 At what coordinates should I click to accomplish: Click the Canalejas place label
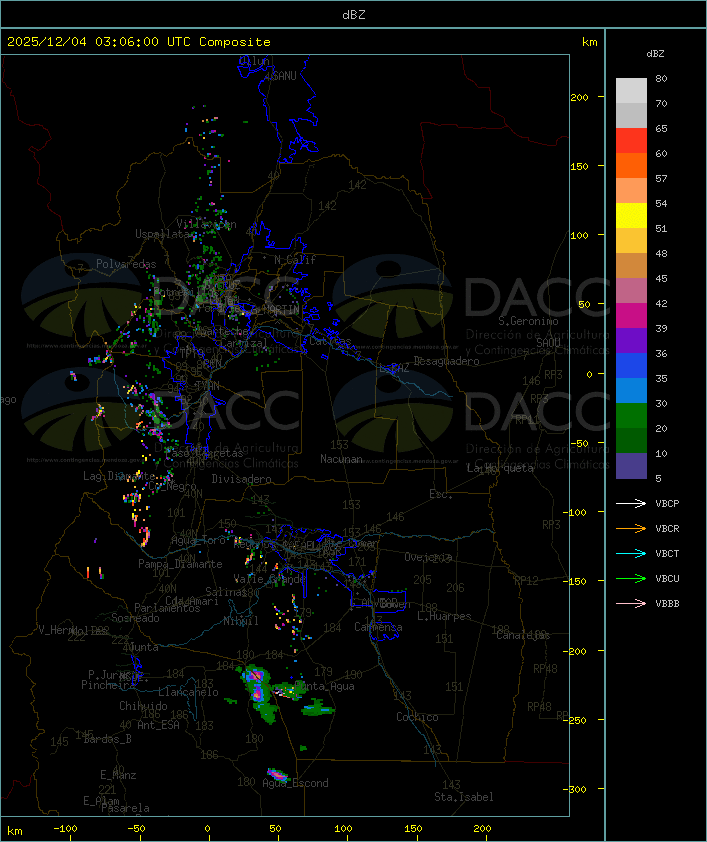tap(523, 635)
